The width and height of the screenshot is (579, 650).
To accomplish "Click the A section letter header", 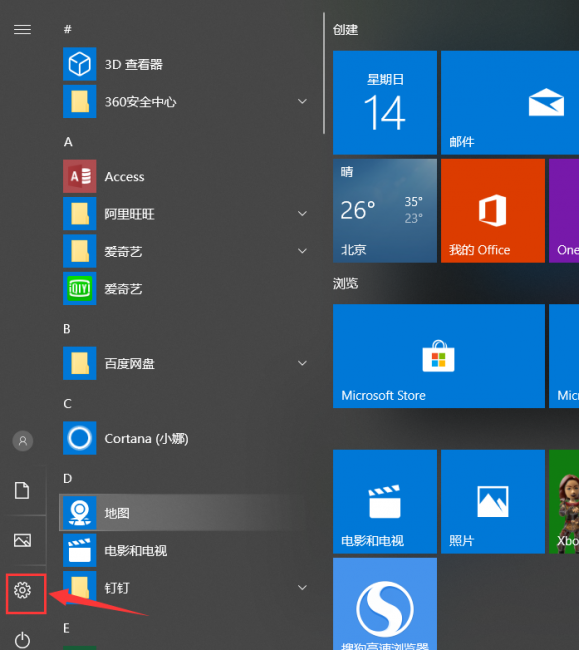I will click(x=68, y=142).
